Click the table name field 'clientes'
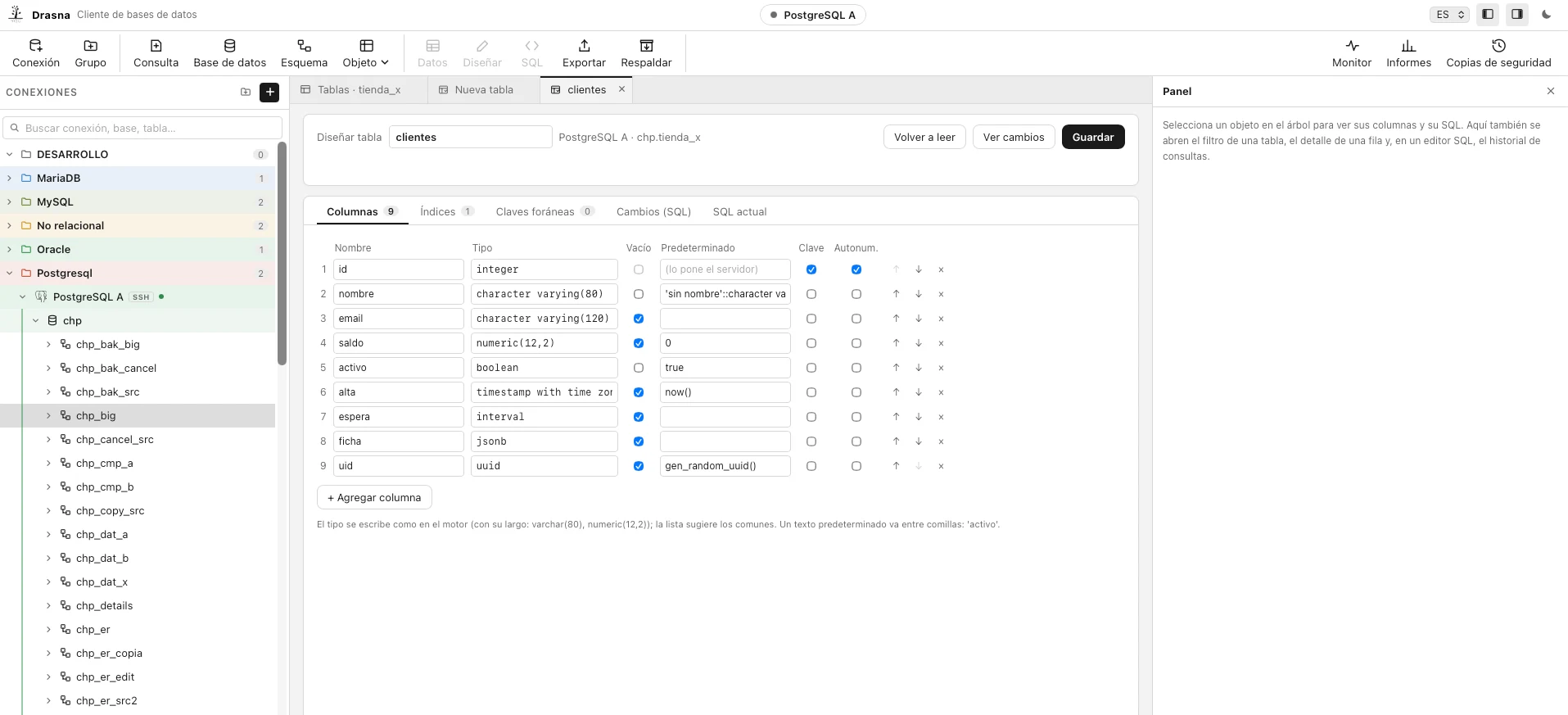 tap(470, 137)
